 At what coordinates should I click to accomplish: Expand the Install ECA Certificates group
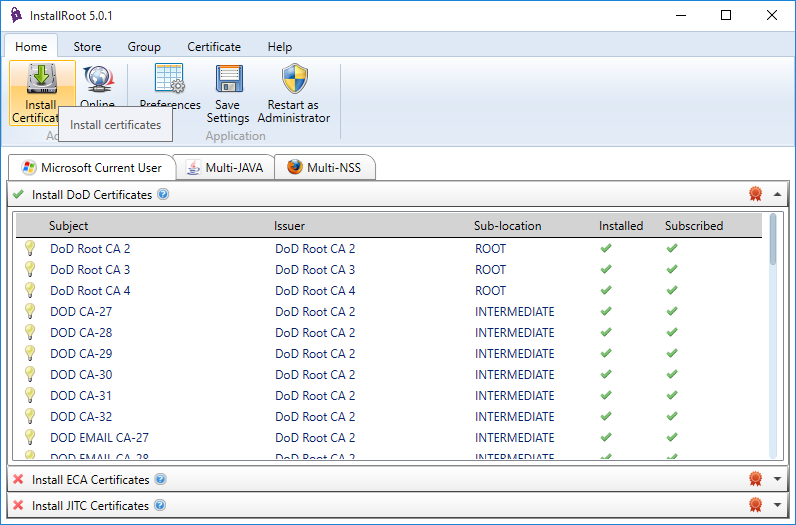[777, 479]
